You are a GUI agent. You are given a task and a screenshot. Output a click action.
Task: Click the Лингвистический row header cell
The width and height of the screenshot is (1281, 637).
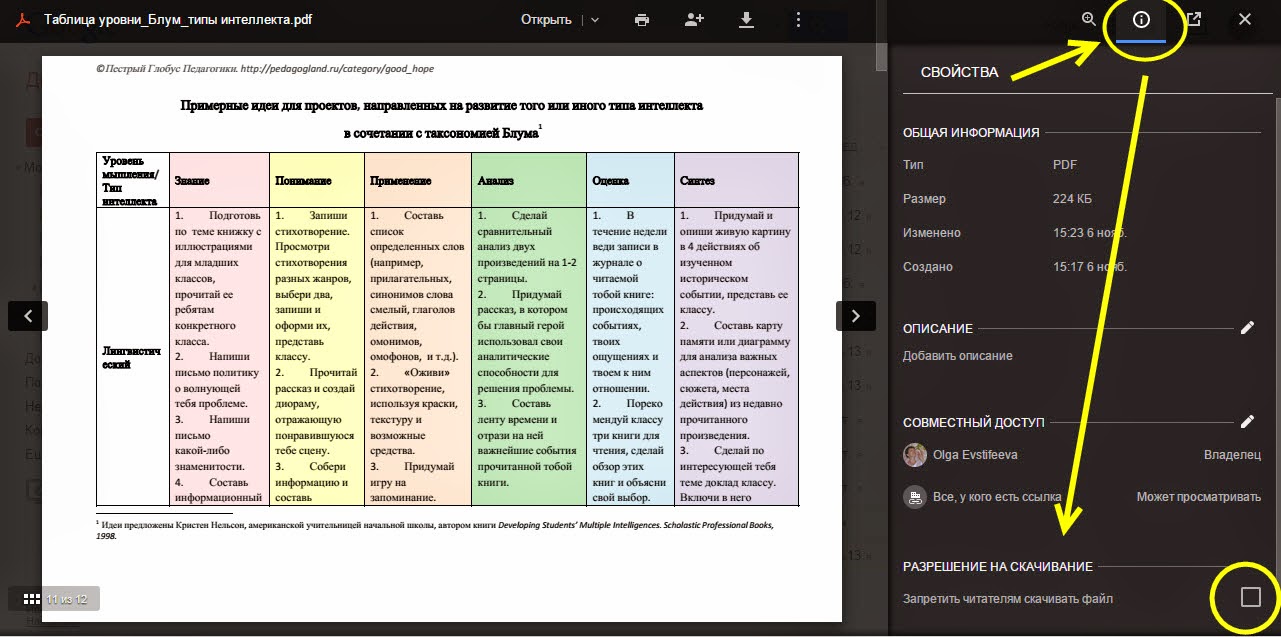pos(133,358)
